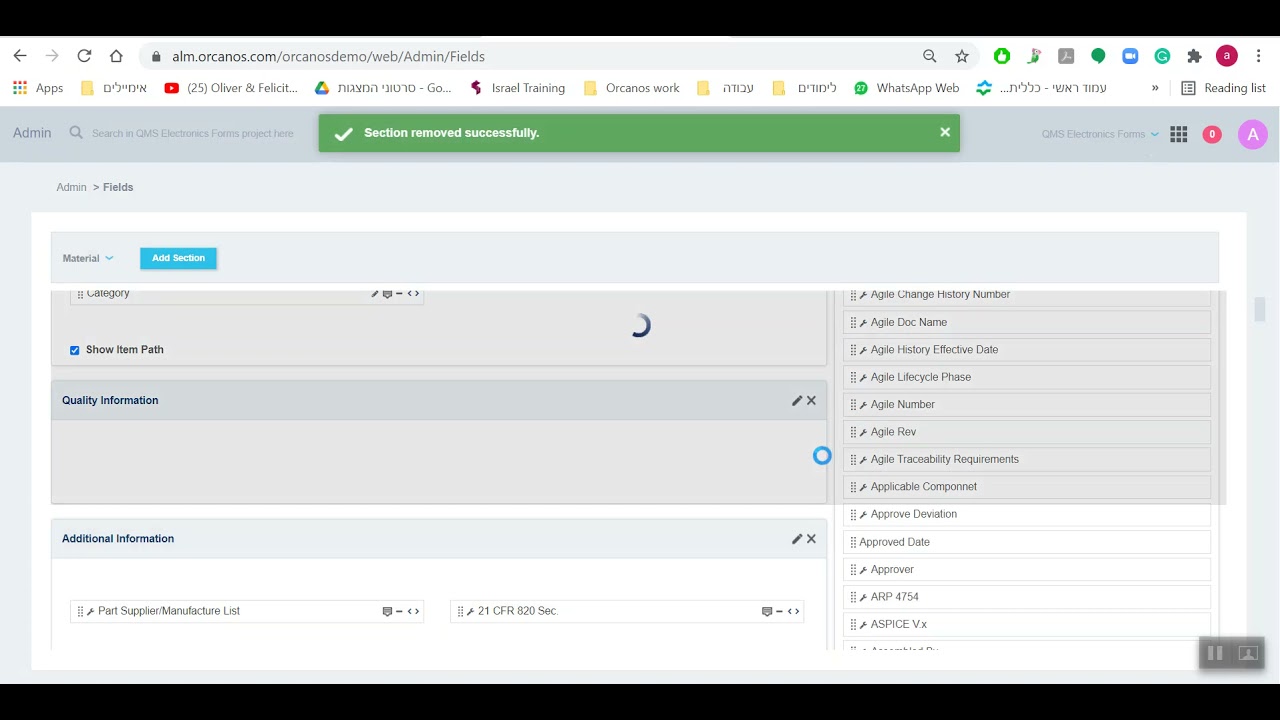Dismiss the Section removed successfully message

[x=945, y=132]
